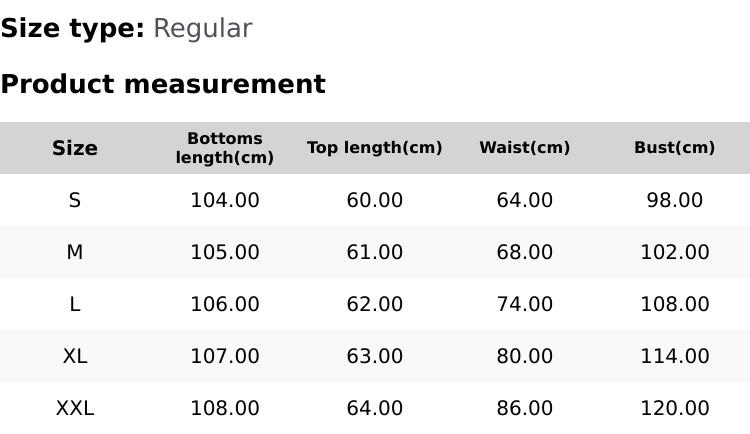Select the 98.00 bust value

point(675,200)
